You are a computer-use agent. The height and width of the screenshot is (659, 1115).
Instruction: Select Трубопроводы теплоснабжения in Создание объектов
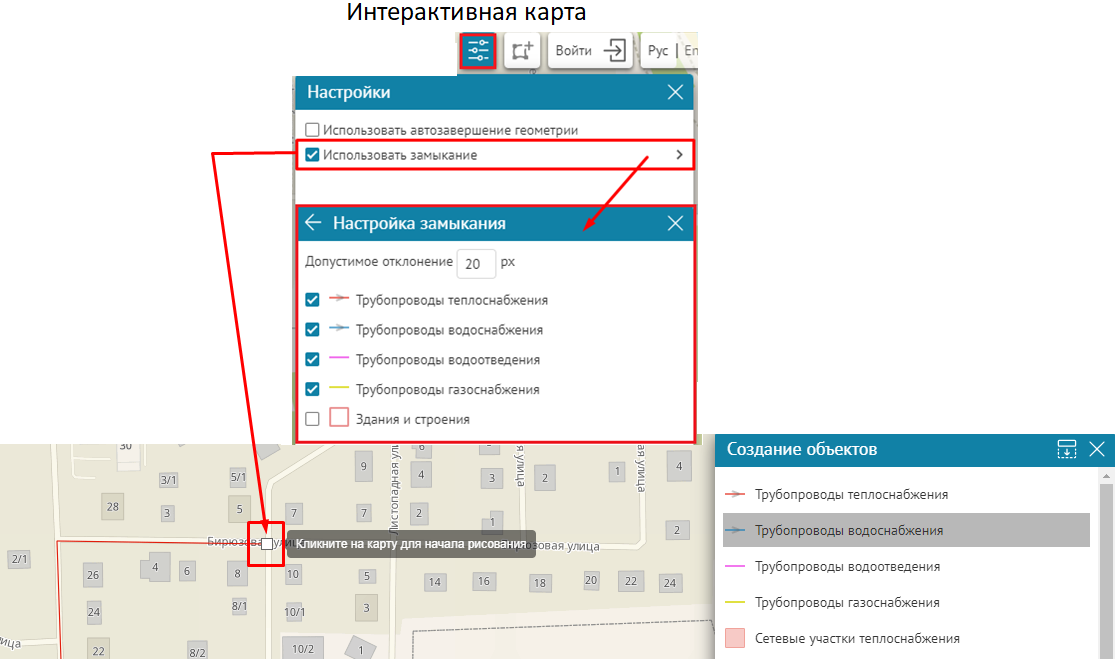pos(850,494)
